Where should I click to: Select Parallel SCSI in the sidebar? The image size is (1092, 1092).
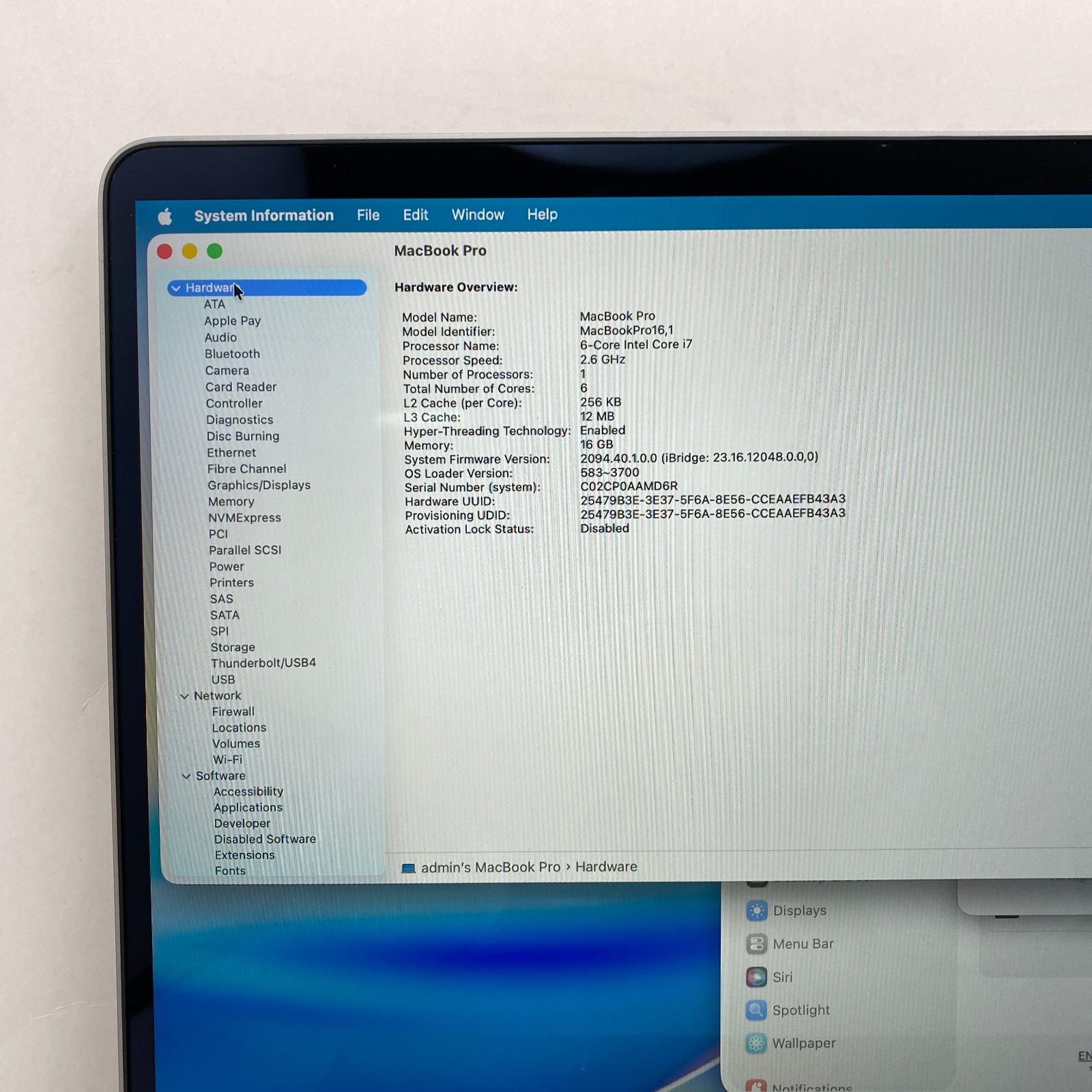(x=245, y=550)
